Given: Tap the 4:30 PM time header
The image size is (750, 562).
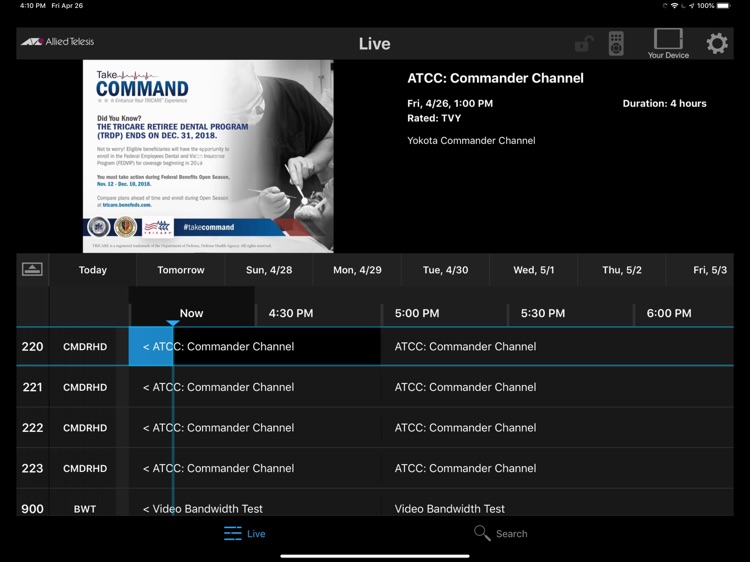Looking at the screenshot, I should (291, 313).
